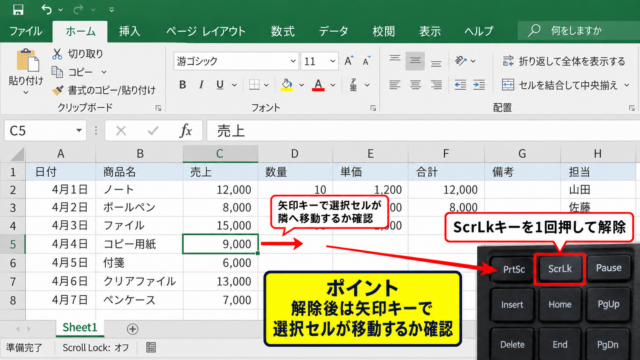640x360 pixels.
Task: Open the 表示 tab
Action: click(430, 31)
